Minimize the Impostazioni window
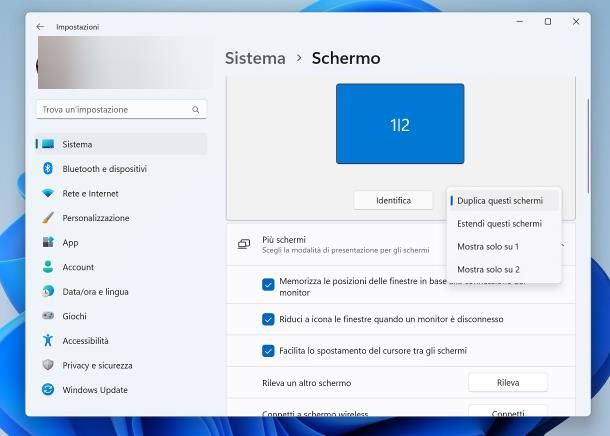This screenshot has width=610, height=436. (x=519, y=22)
